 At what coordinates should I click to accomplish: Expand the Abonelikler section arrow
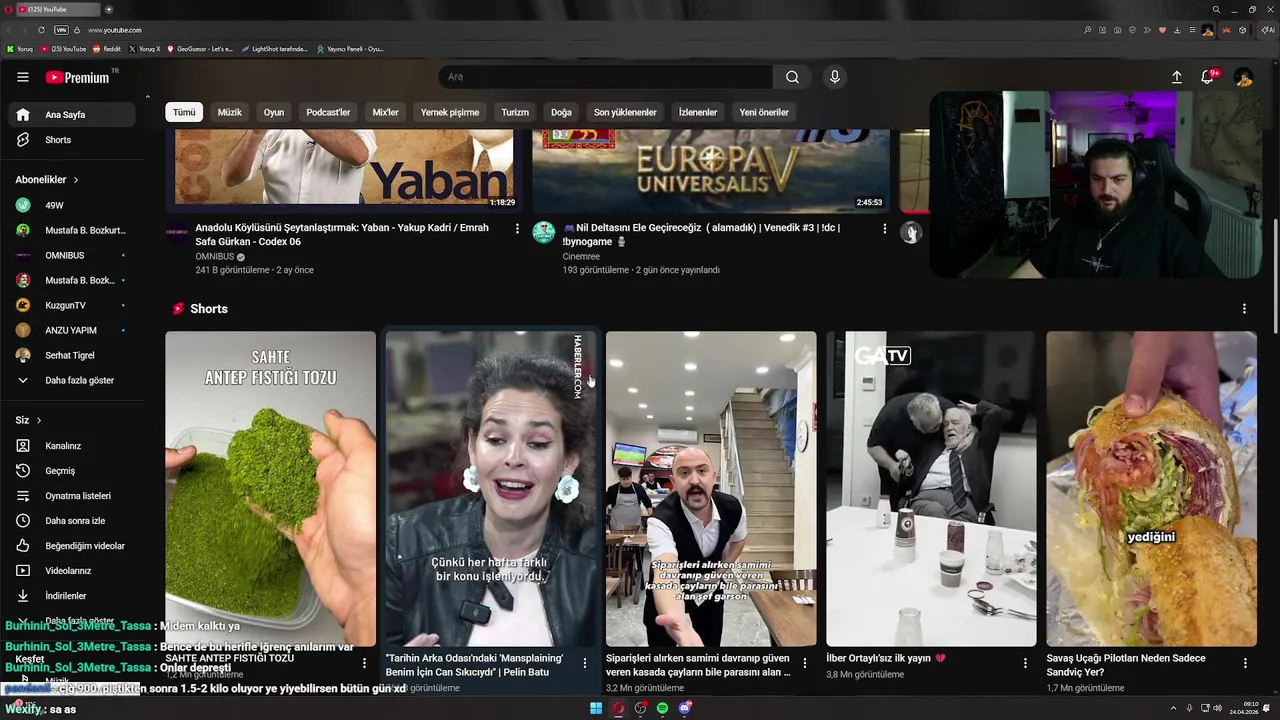coord(75,180)
